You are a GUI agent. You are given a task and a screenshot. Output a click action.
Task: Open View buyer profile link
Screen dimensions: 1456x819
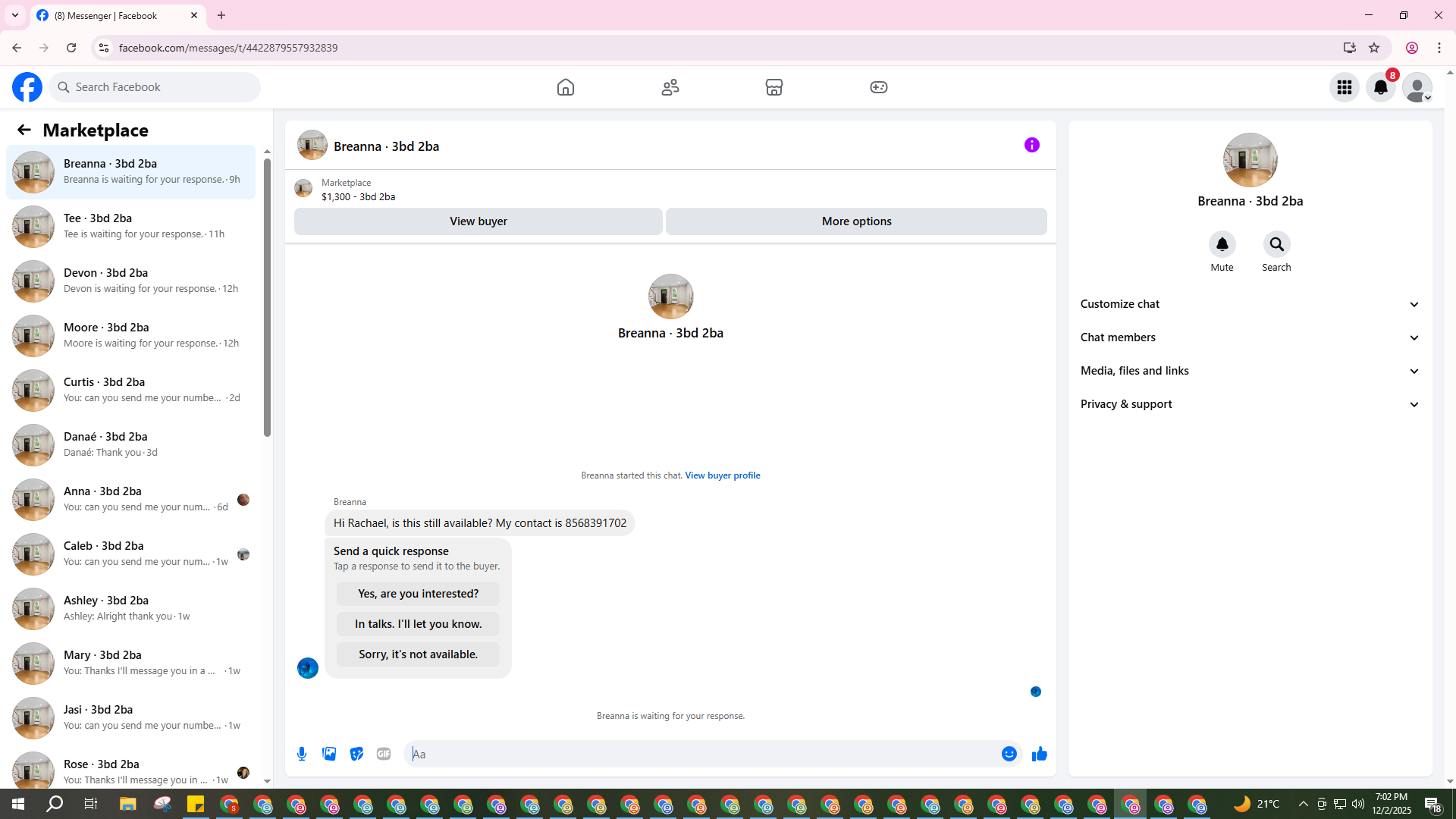coord(722,475)
